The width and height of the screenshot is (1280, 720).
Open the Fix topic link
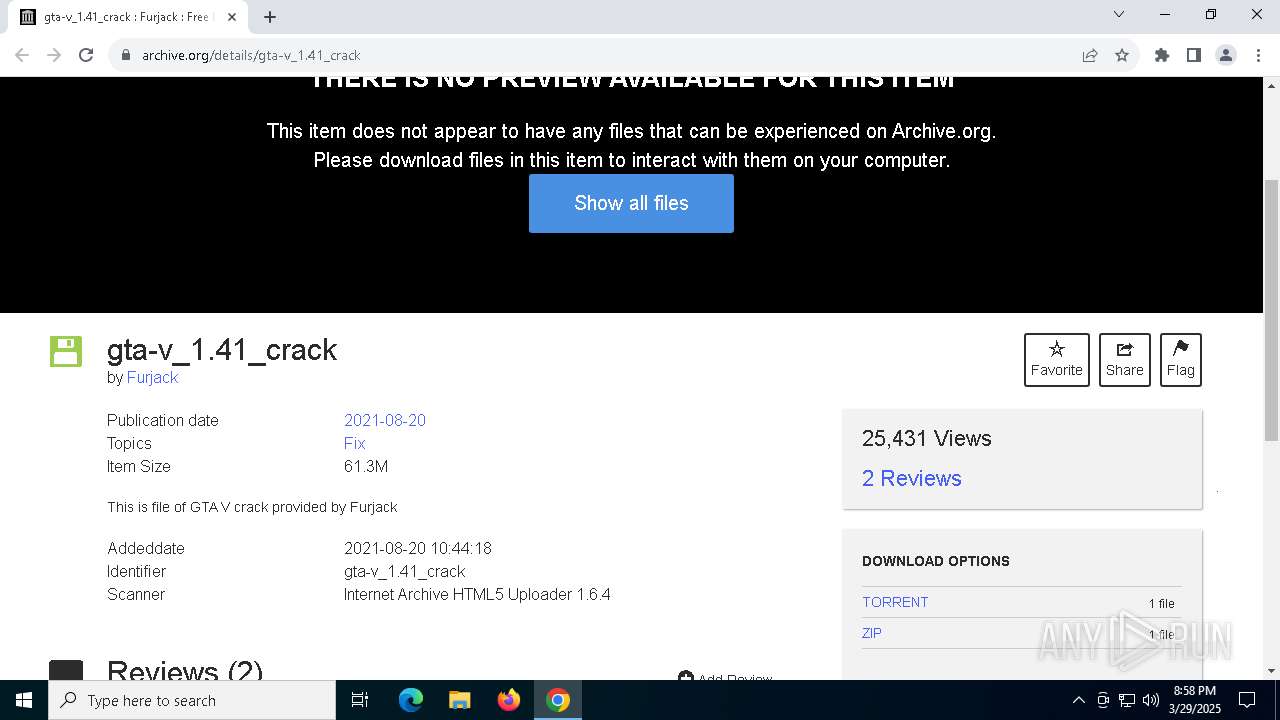pyautogui.click(x=354, y=443)
